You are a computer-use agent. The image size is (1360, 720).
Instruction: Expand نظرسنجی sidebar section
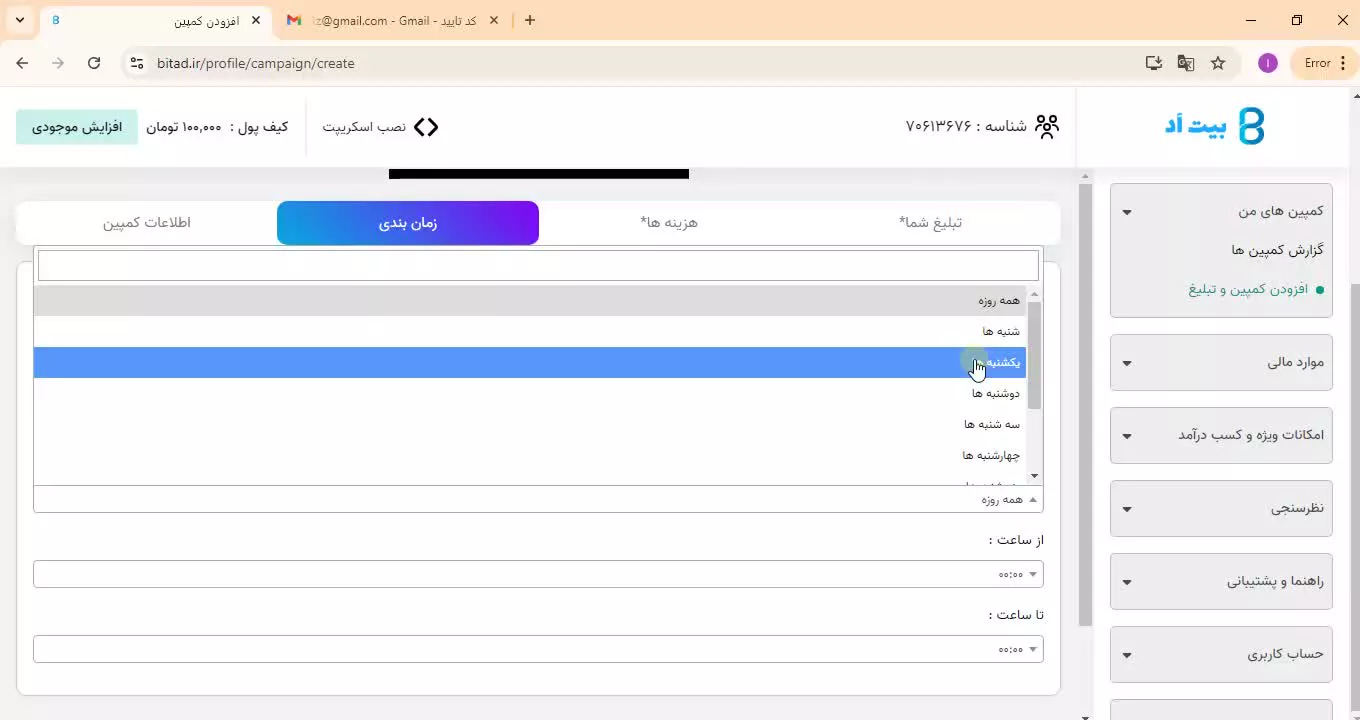point(1221,508)
